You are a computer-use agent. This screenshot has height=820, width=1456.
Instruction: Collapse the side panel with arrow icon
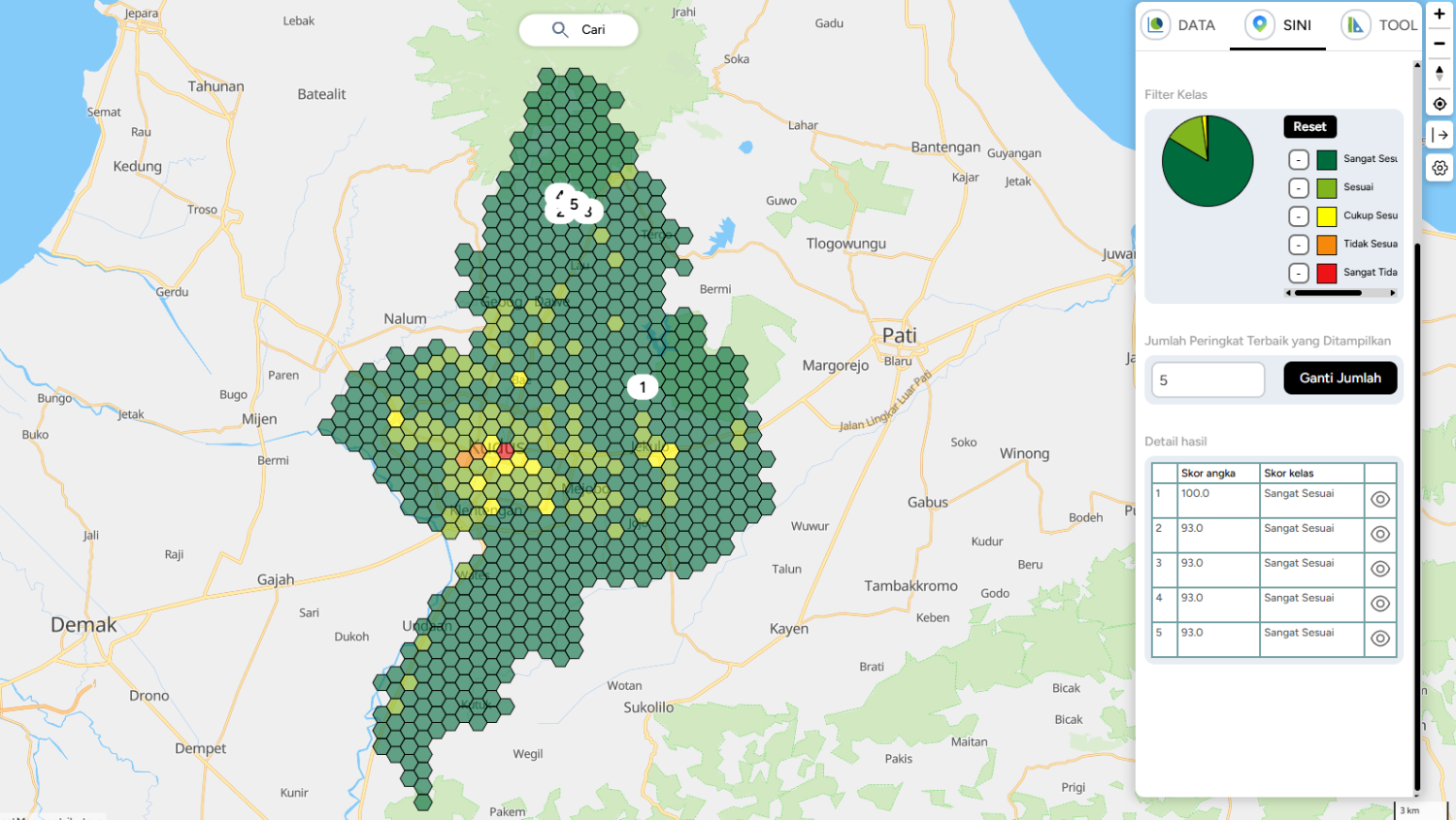click(x=1439, y=135)
